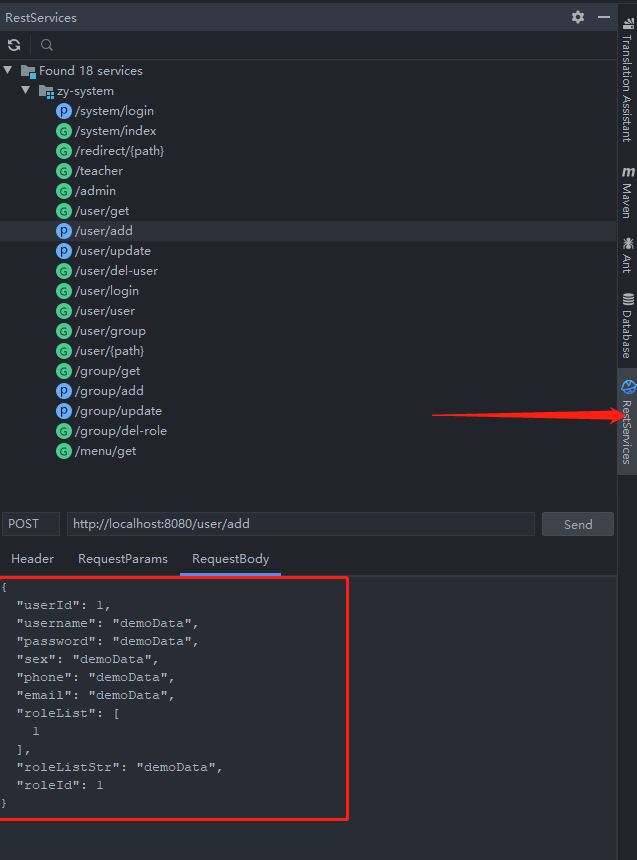Click the refresh services icon
This screenshot has height=860, width=637.
tap(14, 45)
